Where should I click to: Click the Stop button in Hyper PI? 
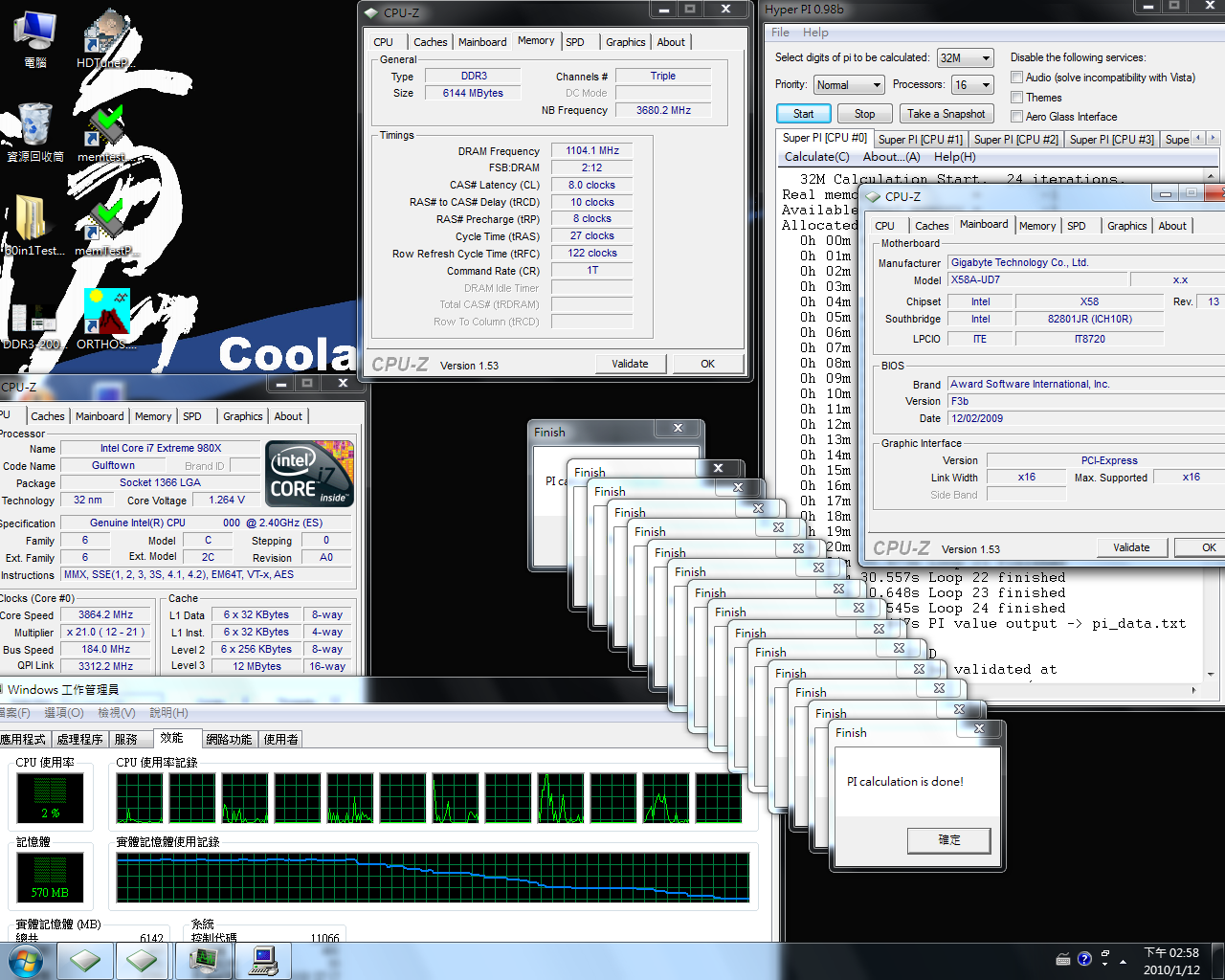864,114
